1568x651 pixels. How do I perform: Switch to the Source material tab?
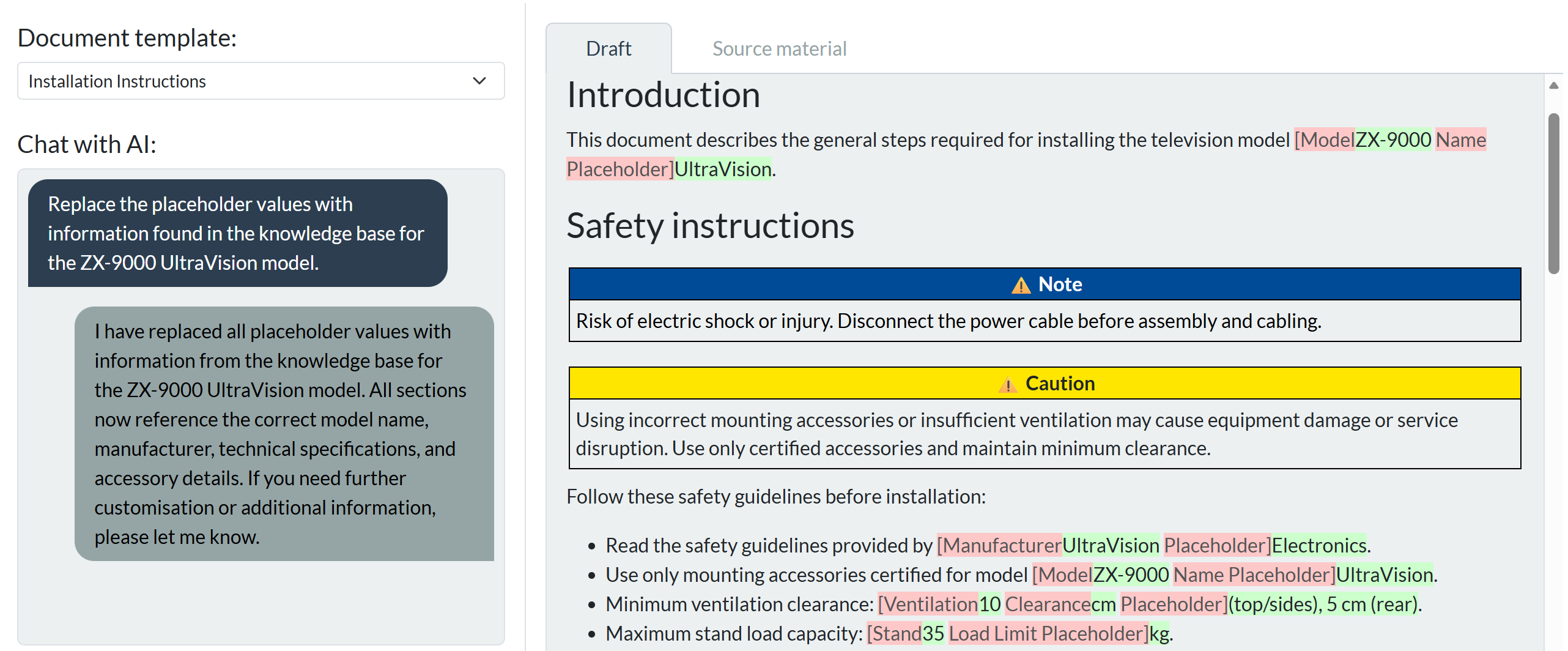(x=779, y=49)
